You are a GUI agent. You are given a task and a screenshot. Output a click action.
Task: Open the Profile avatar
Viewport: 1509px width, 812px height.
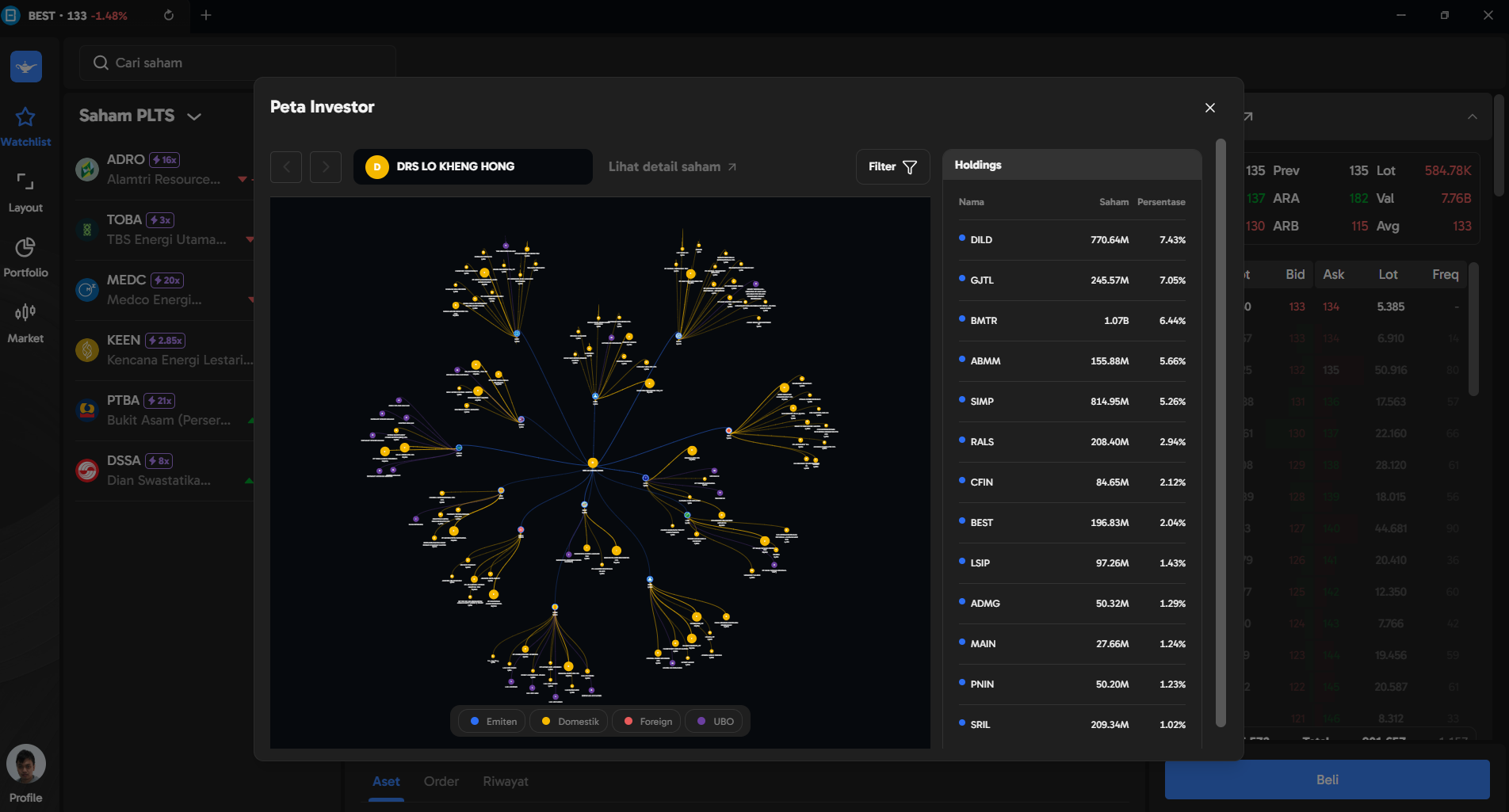point(26,764)
